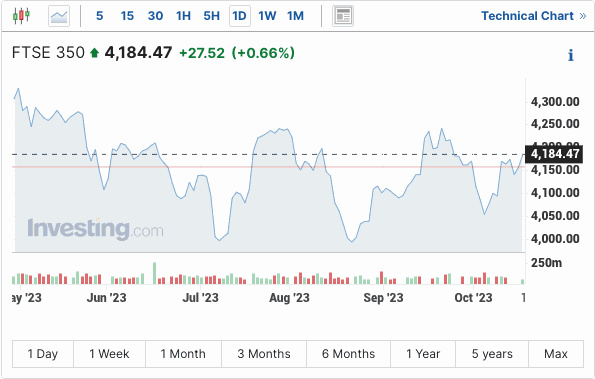Set interval to 5 minutes
This screenshot has width=595, height=379.
pos(99,16)
